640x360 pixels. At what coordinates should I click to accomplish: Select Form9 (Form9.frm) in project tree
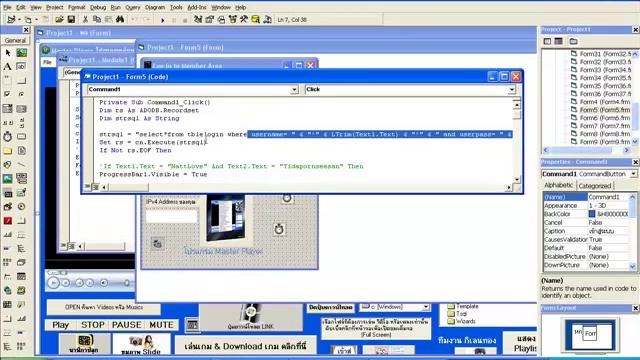(600, 142)
